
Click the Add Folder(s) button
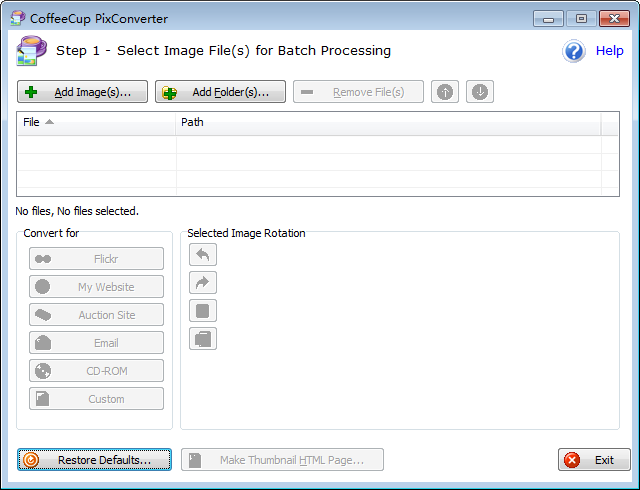(220, 91)
